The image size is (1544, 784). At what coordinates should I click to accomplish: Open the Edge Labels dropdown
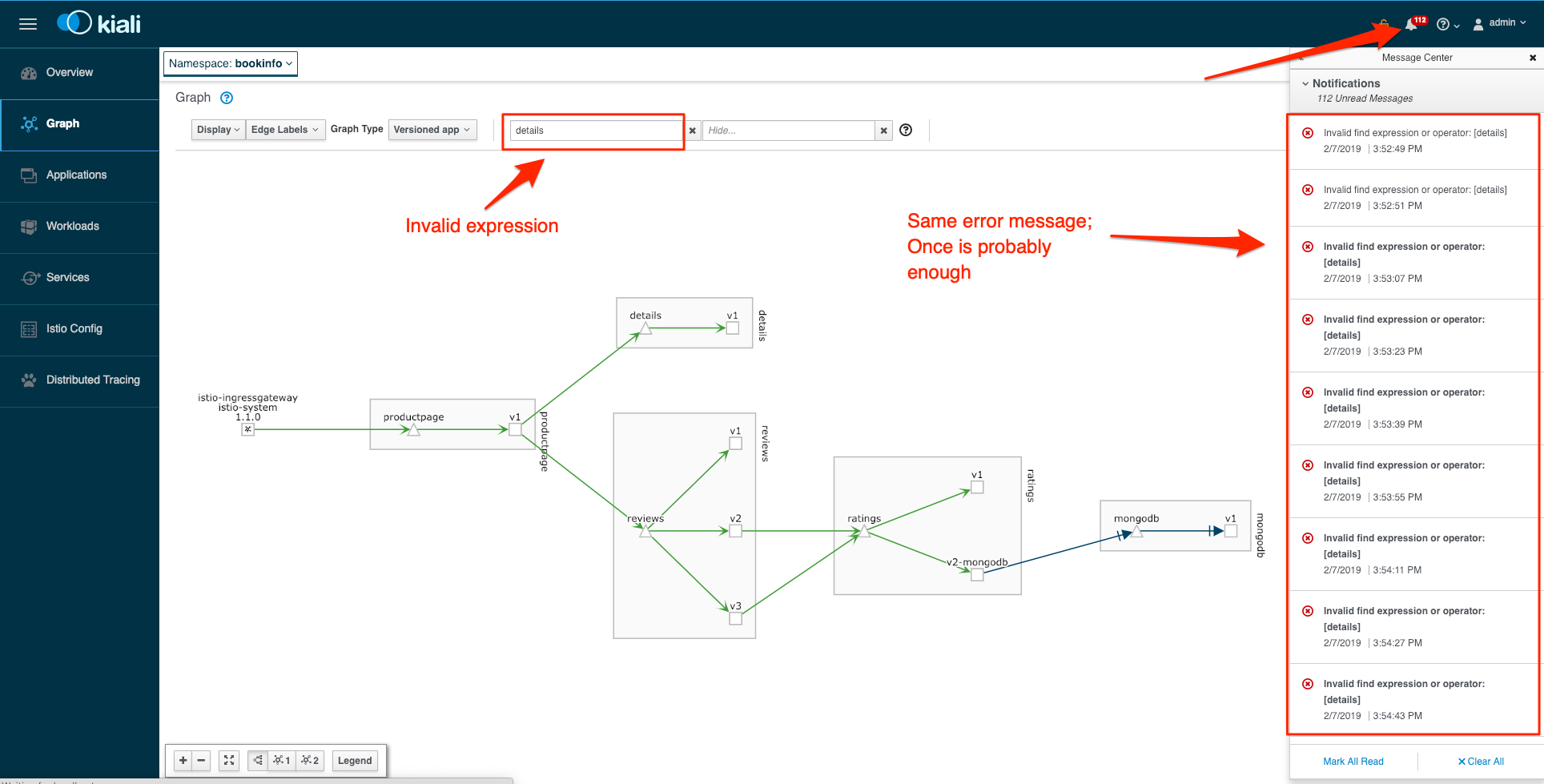pyautogui.click(x=285, y=130)
